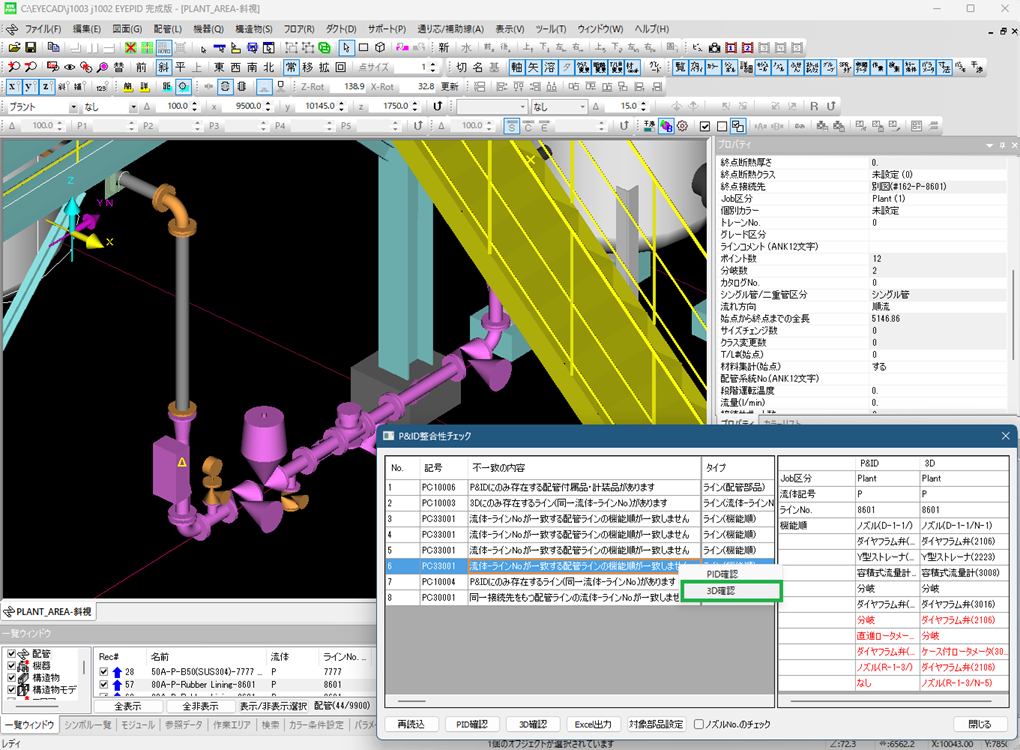Viewport: 1020px width, 750px height.
Task: Click the 全表示 show all button
Action: (x=128, y=706)
